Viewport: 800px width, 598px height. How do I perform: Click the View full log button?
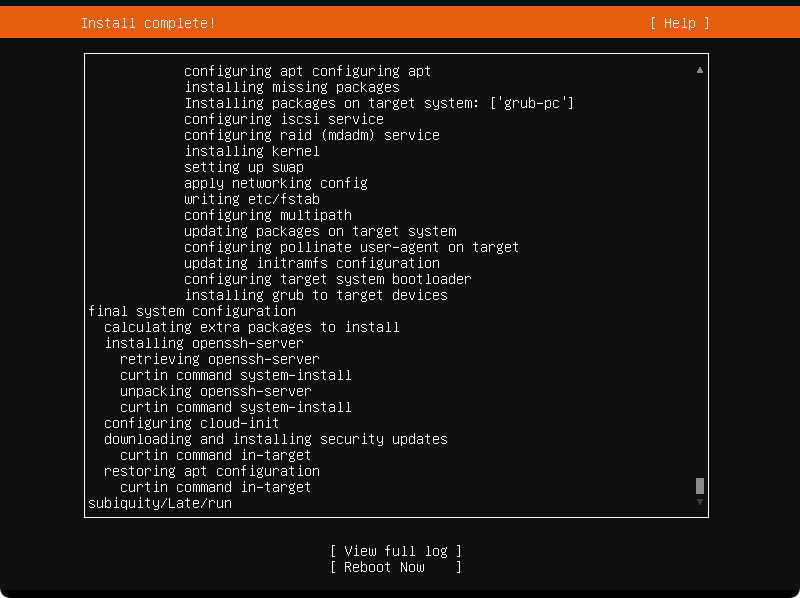point(395,551)
